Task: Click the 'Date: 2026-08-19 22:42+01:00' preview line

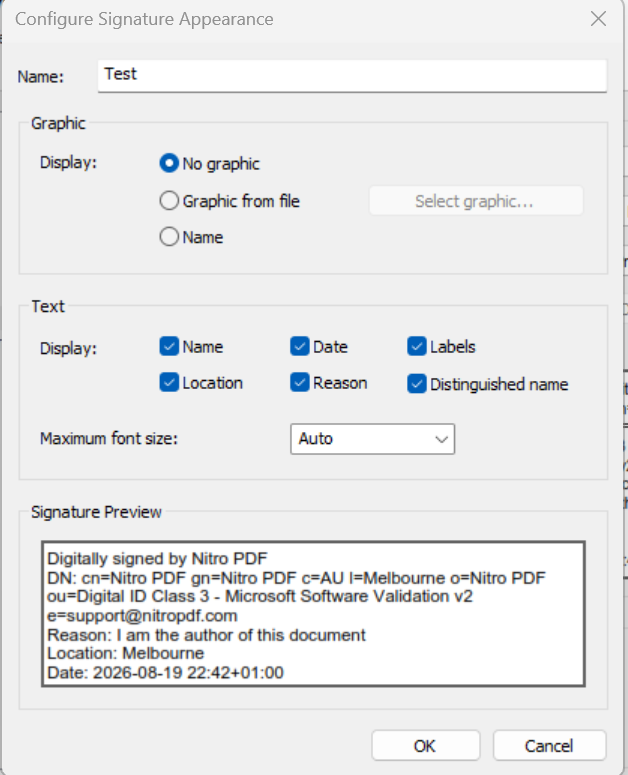Action: [x=166, y=673]
